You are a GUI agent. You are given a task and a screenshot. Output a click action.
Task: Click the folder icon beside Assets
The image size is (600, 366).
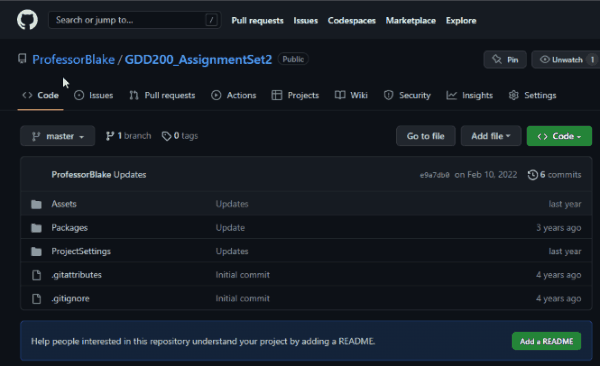click(36, 204)
